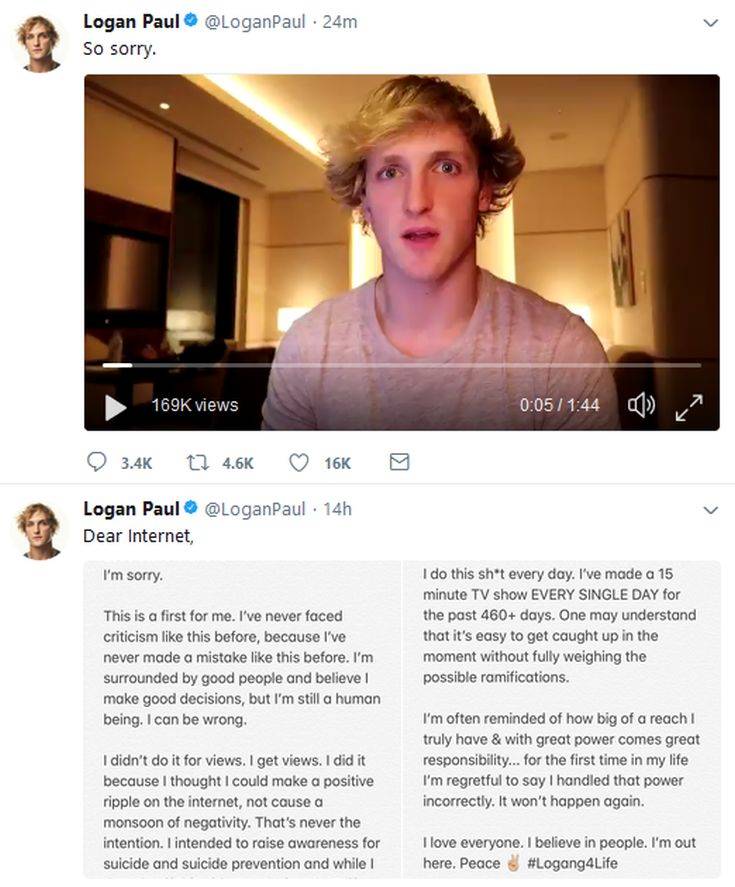The image size is (735, 887).
Task: Expand the video to fullscreen
Action: tap(689, 407)
